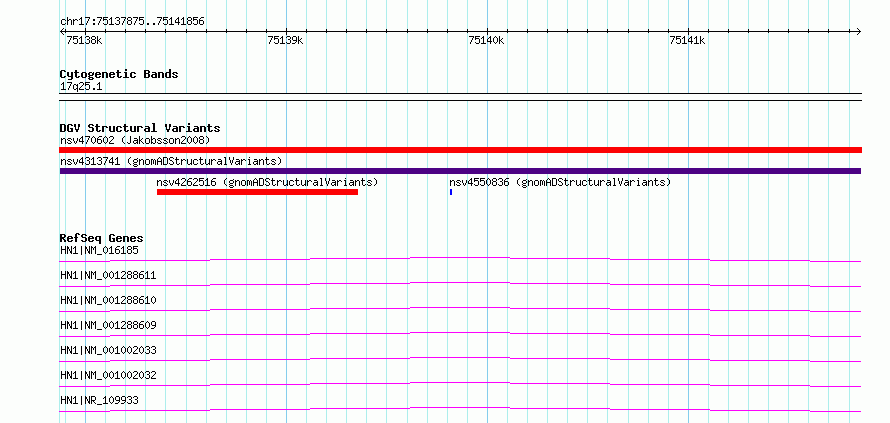Open the HN1|NM_001288610 transcript

pos(108,300)
